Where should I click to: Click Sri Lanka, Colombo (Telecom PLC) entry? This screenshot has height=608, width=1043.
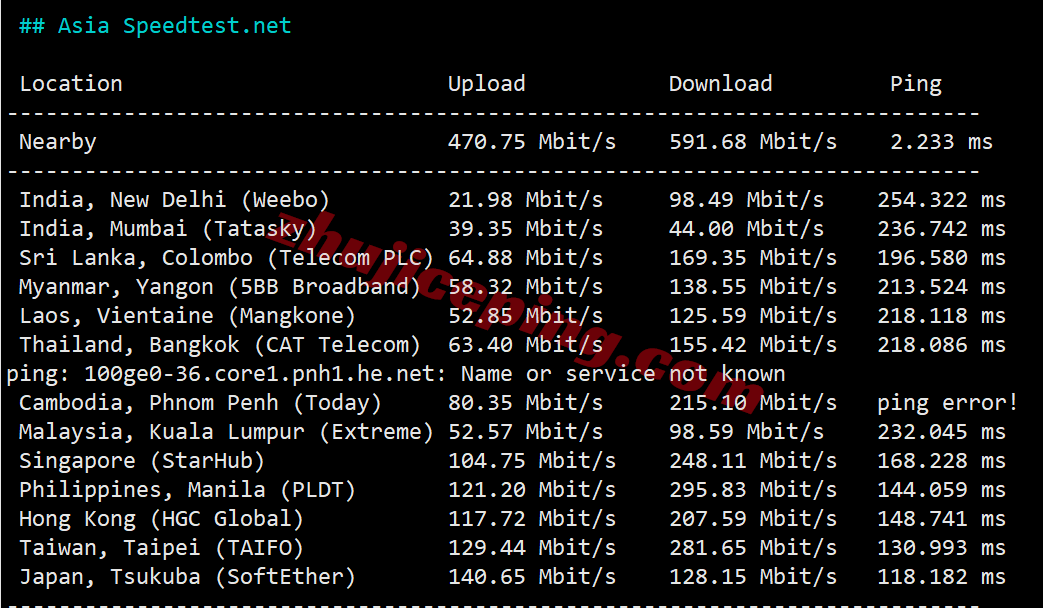[226, 258]
